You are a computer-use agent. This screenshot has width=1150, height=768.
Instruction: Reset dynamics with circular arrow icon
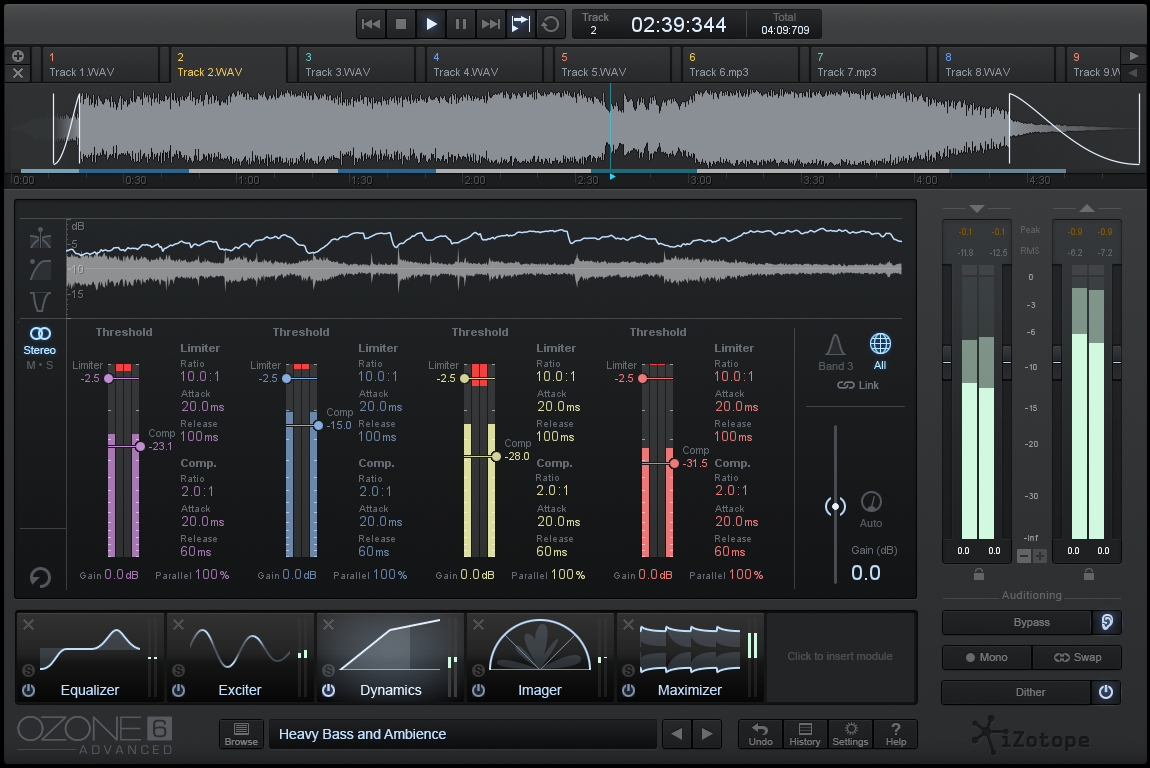pyautogui.click(x=40, y=577)
